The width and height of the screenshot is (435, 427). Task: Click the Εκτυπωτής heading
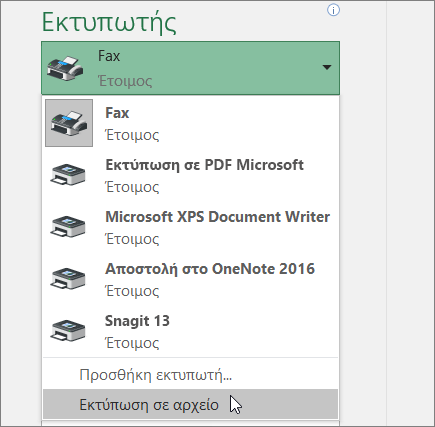[x=109, y=23]
